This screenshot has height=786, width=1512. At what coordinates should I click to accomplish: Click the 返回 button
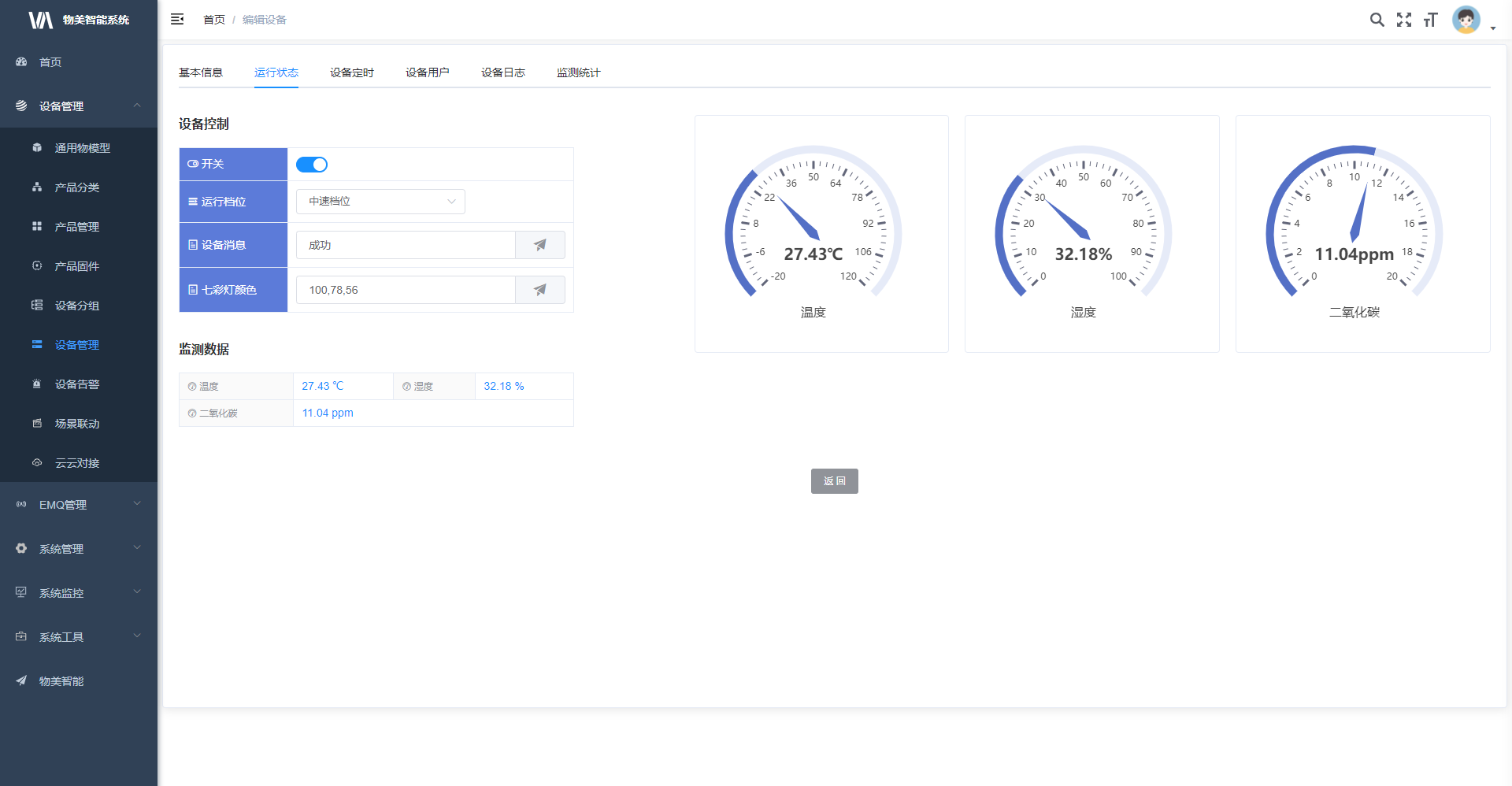(x=834, y=481)
